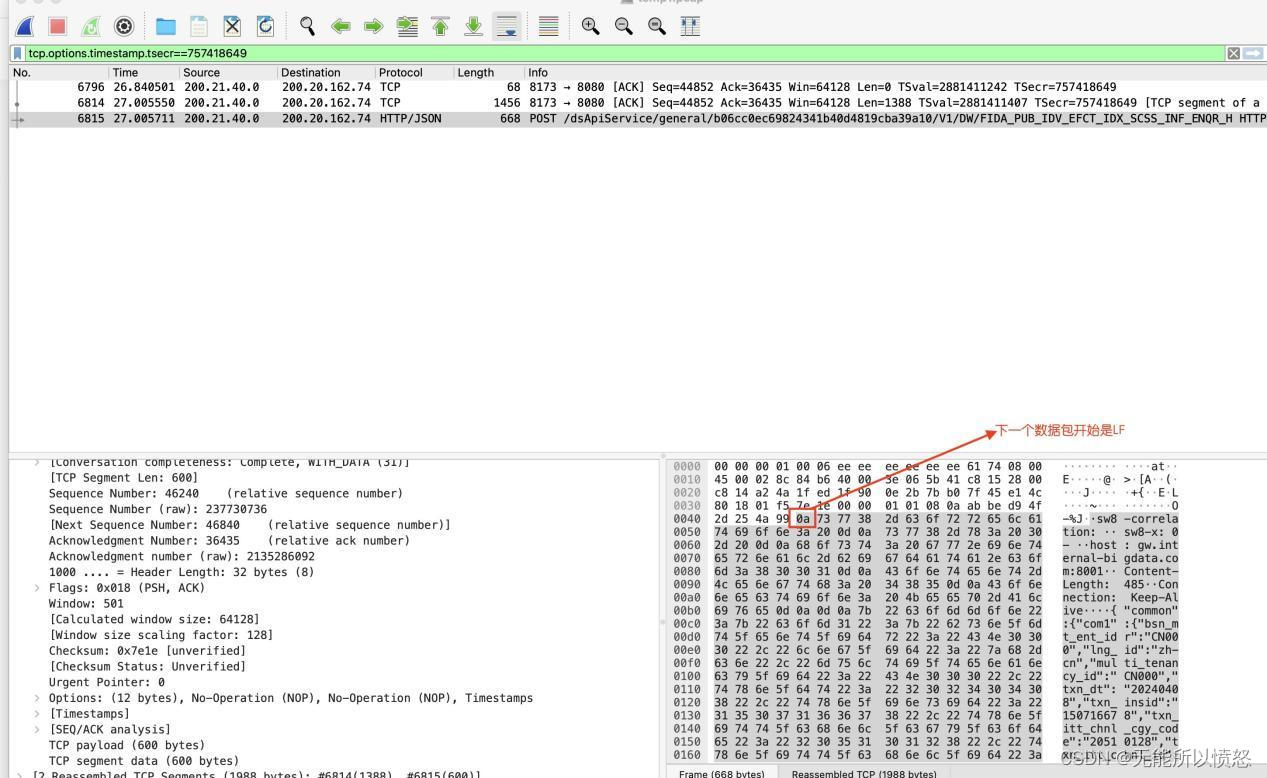Screen dimensions: 1267x778
Task: Click the display filter input field
Action: 625,53
